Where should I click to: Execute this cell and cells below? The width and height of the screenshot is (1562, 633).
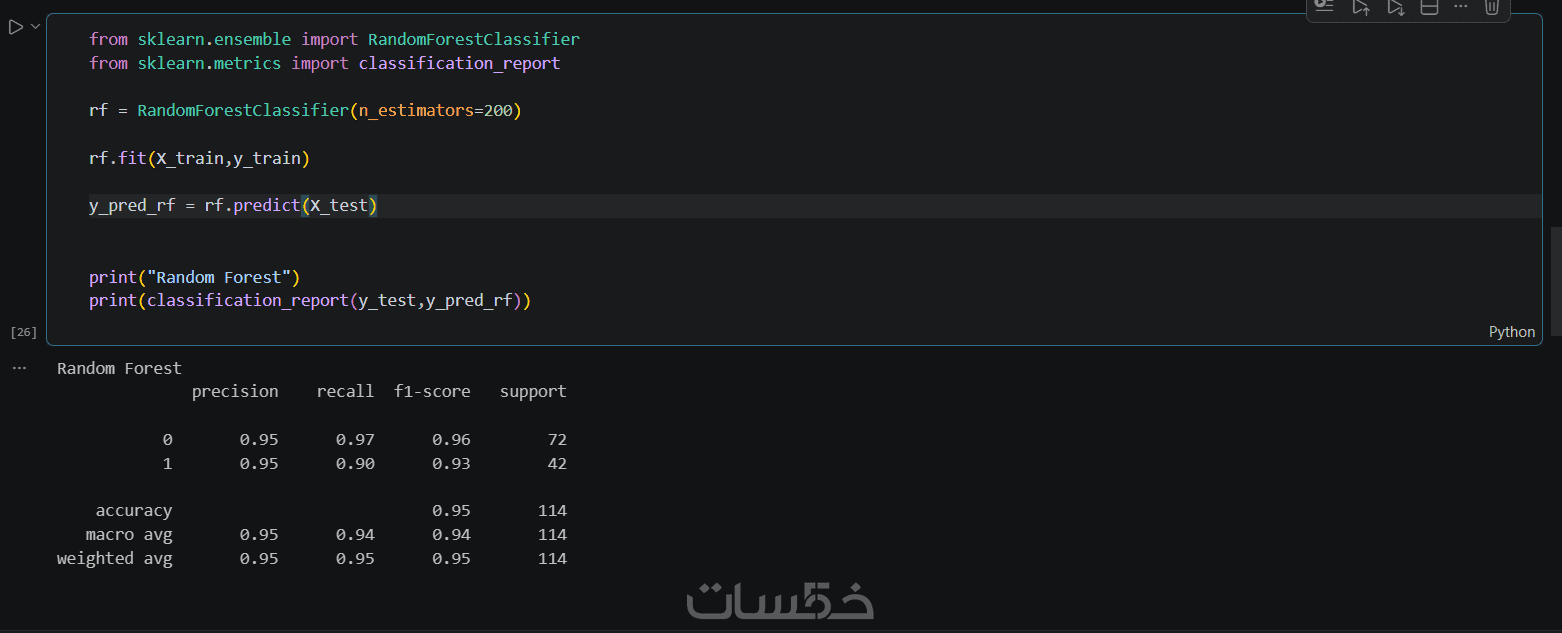(1395, 7)
